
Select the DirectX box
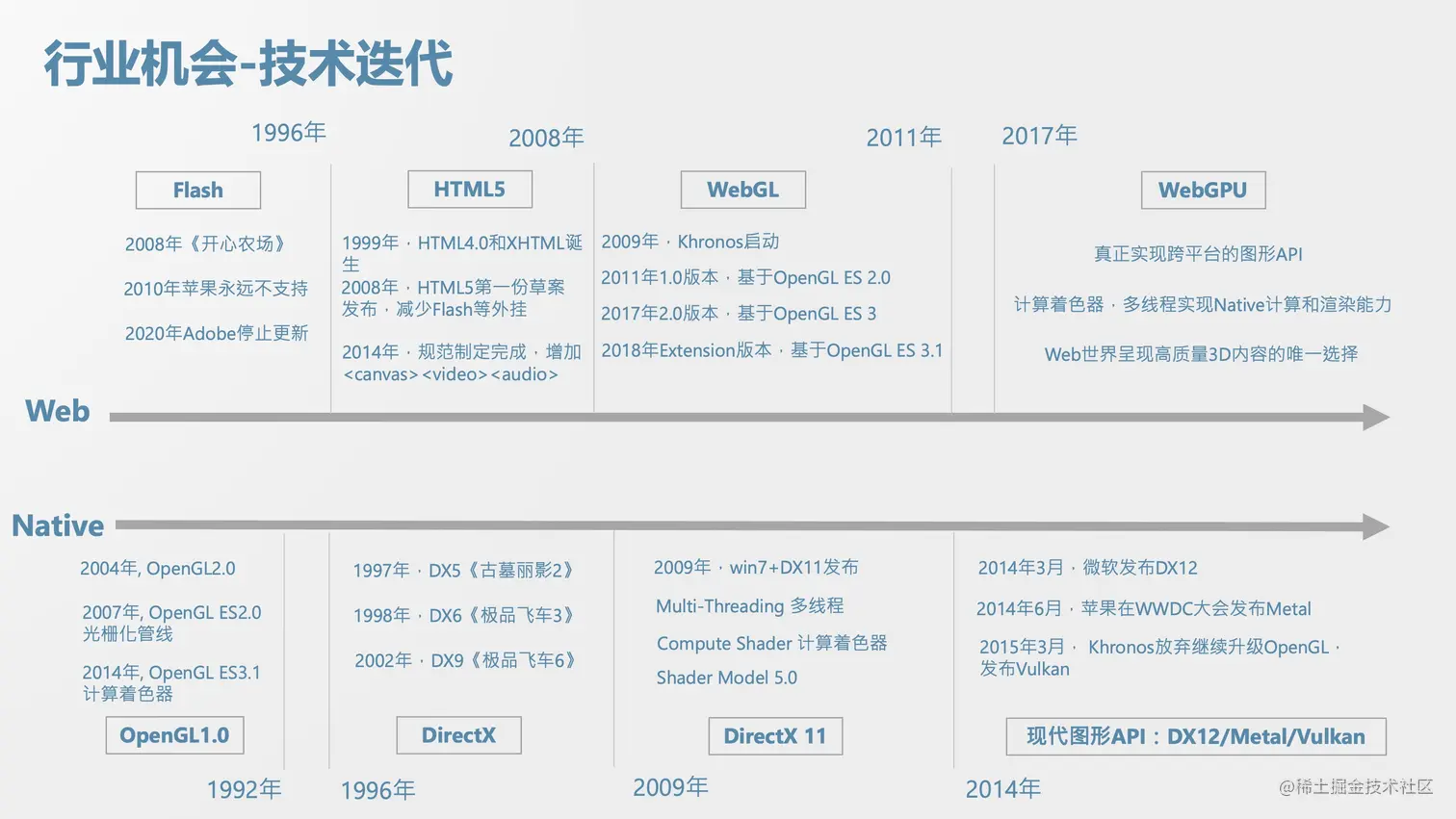tap(458, 735)
